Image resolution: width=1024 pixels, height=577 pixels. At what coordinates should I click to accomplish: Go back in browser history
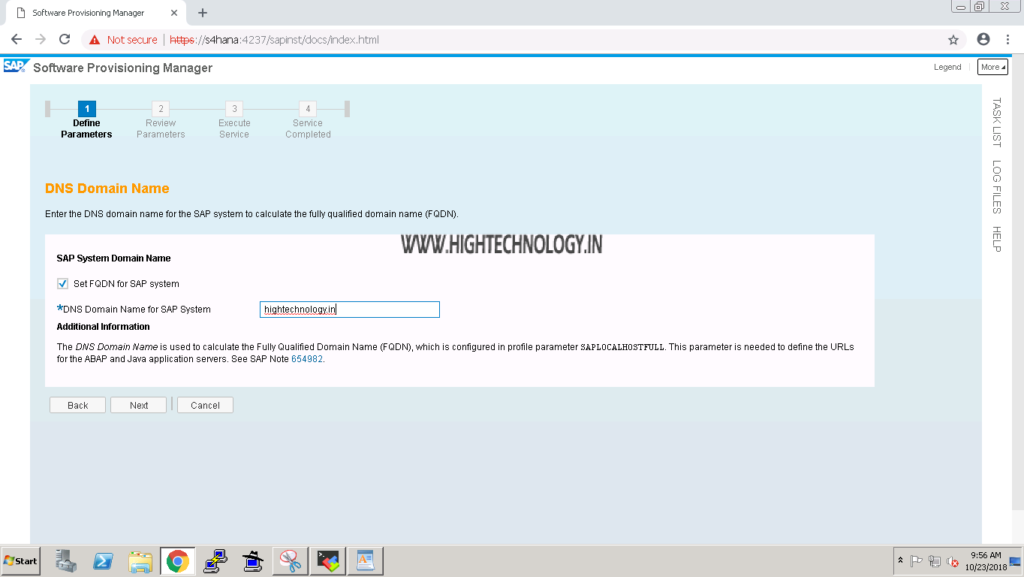click(x=16, y=40)
